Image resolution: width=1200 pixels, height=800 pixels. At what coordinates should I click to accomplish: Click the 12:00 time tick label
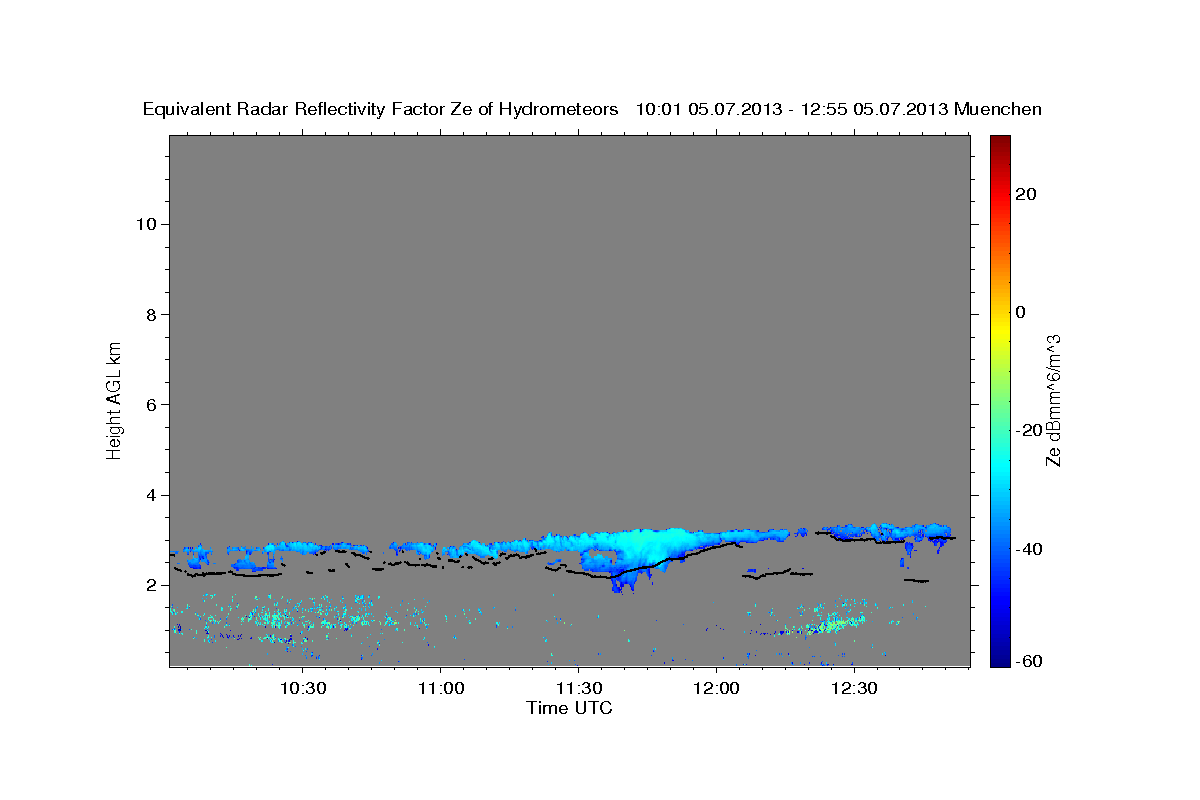point(716,688)
